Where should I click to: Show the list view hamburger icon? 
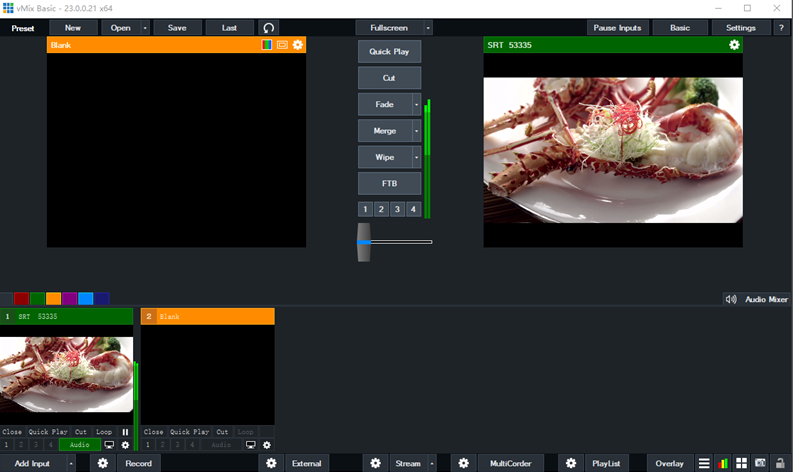click(x=704, y=463)
